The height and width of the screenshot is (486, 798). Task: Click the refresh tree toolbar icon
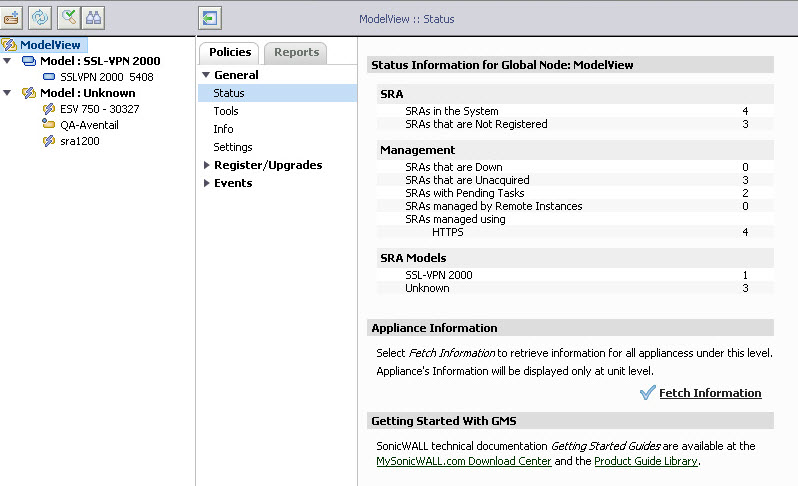point(40,18)
